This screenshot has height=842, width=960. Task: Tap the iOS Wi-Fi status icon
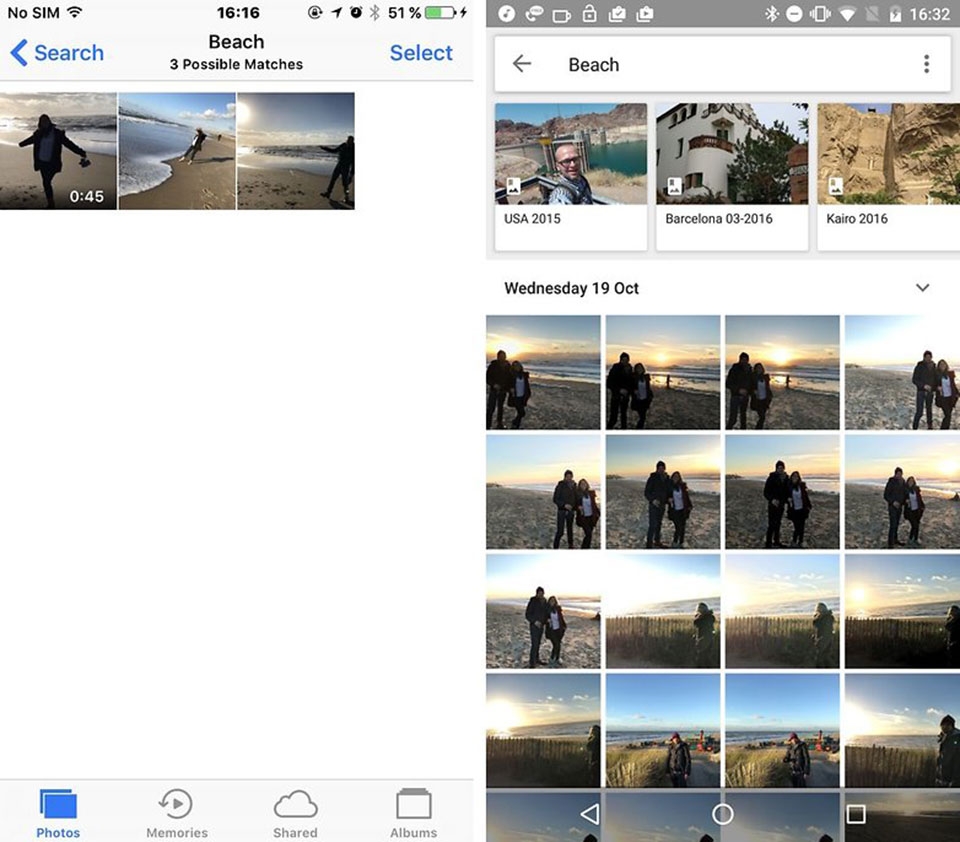pyautogui.click(x=75, y=12)
